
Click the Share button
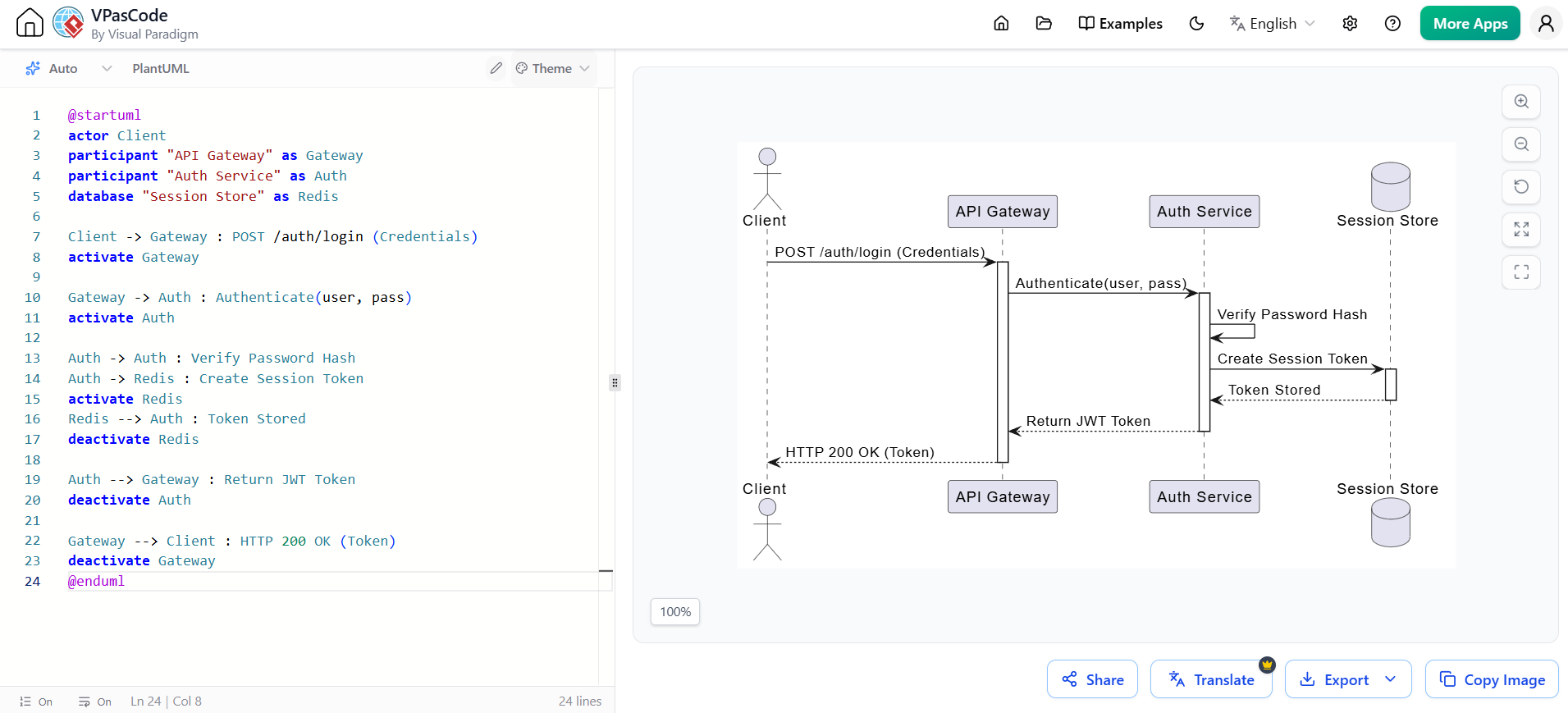(1092, 679)
